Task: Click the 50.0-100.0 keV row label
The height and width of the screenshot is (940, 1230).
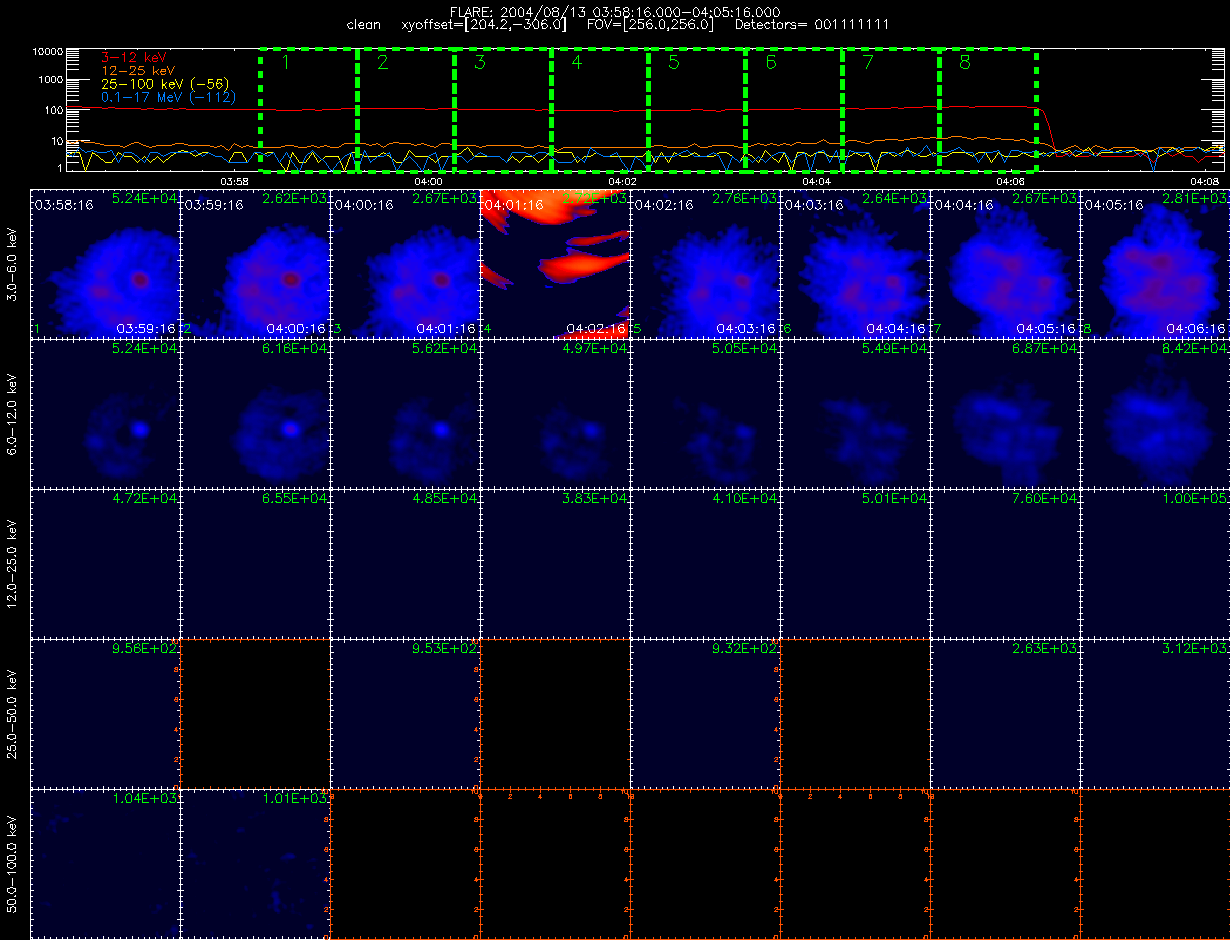Action: tap(12, 864)
